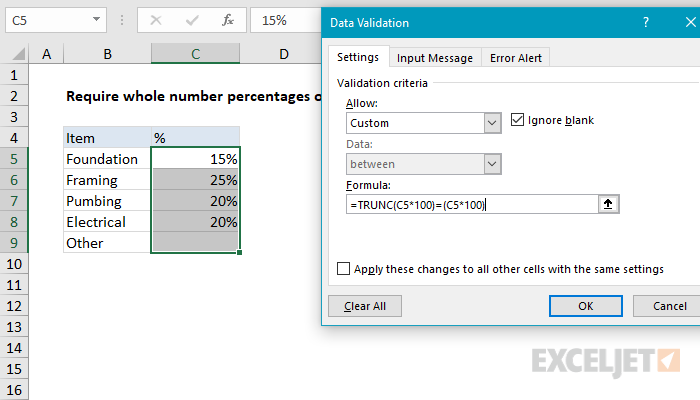Click the Name Box showing C5
Viewport: 700px width, 400px height.
click(x=56, y=20)
